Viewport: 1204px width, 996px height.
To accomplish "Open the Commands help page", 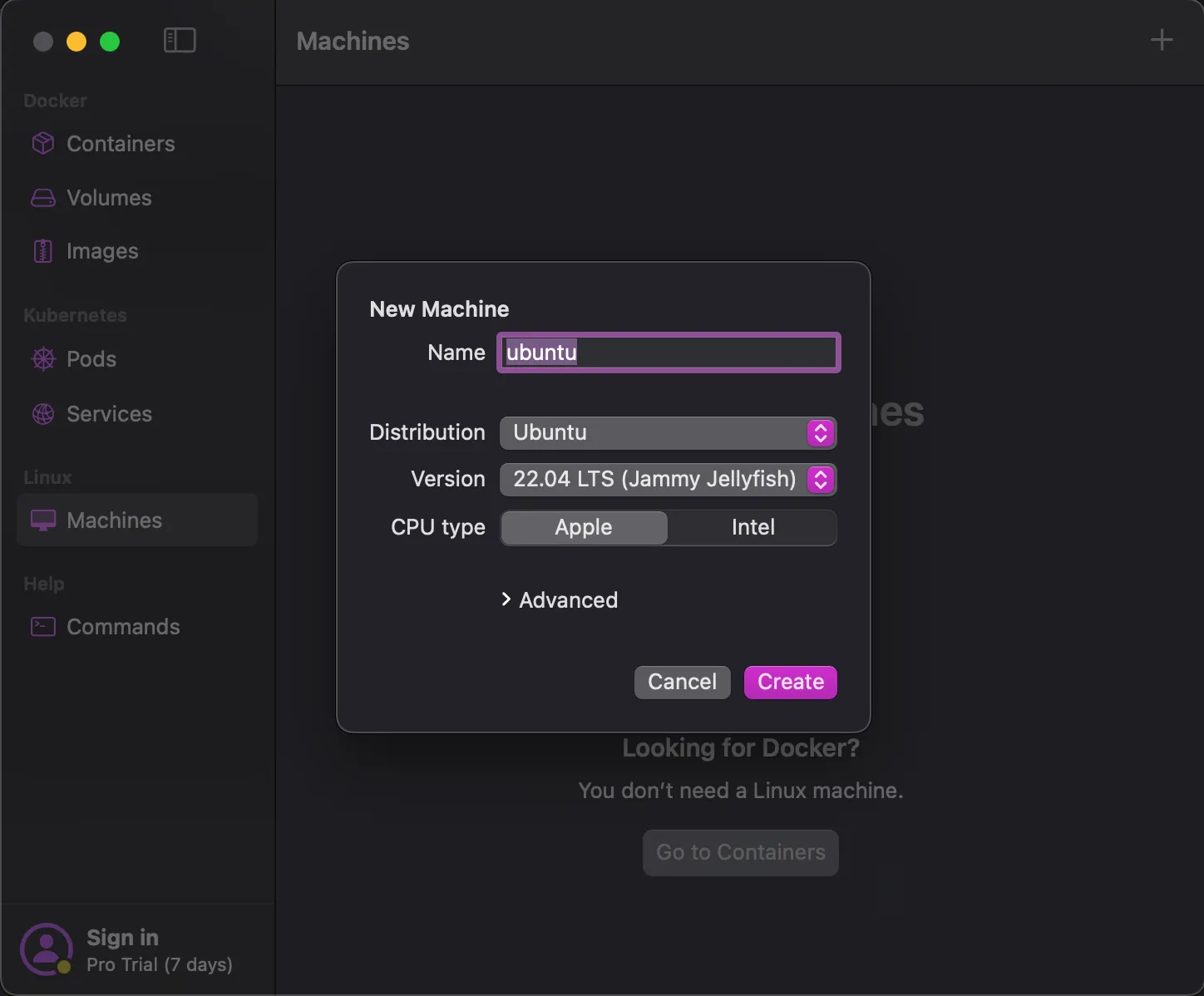I will click(137, 627).
